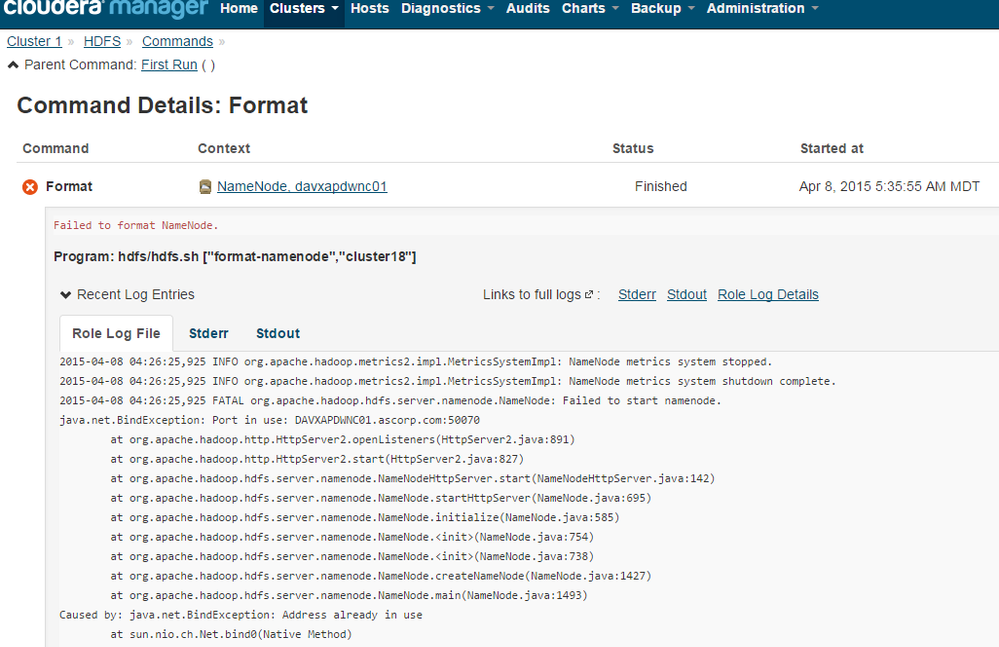
Task: Click the external link icon near full logs
Action: coord(589,295)
